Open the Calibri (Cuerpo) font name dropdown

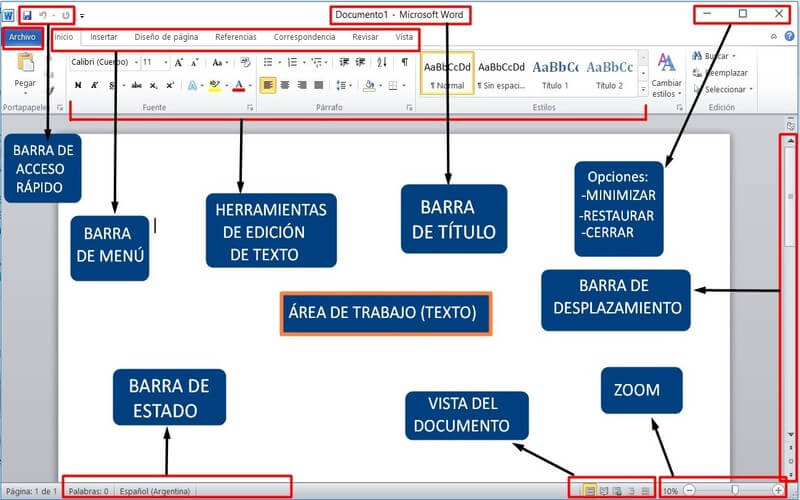point(102,62)
